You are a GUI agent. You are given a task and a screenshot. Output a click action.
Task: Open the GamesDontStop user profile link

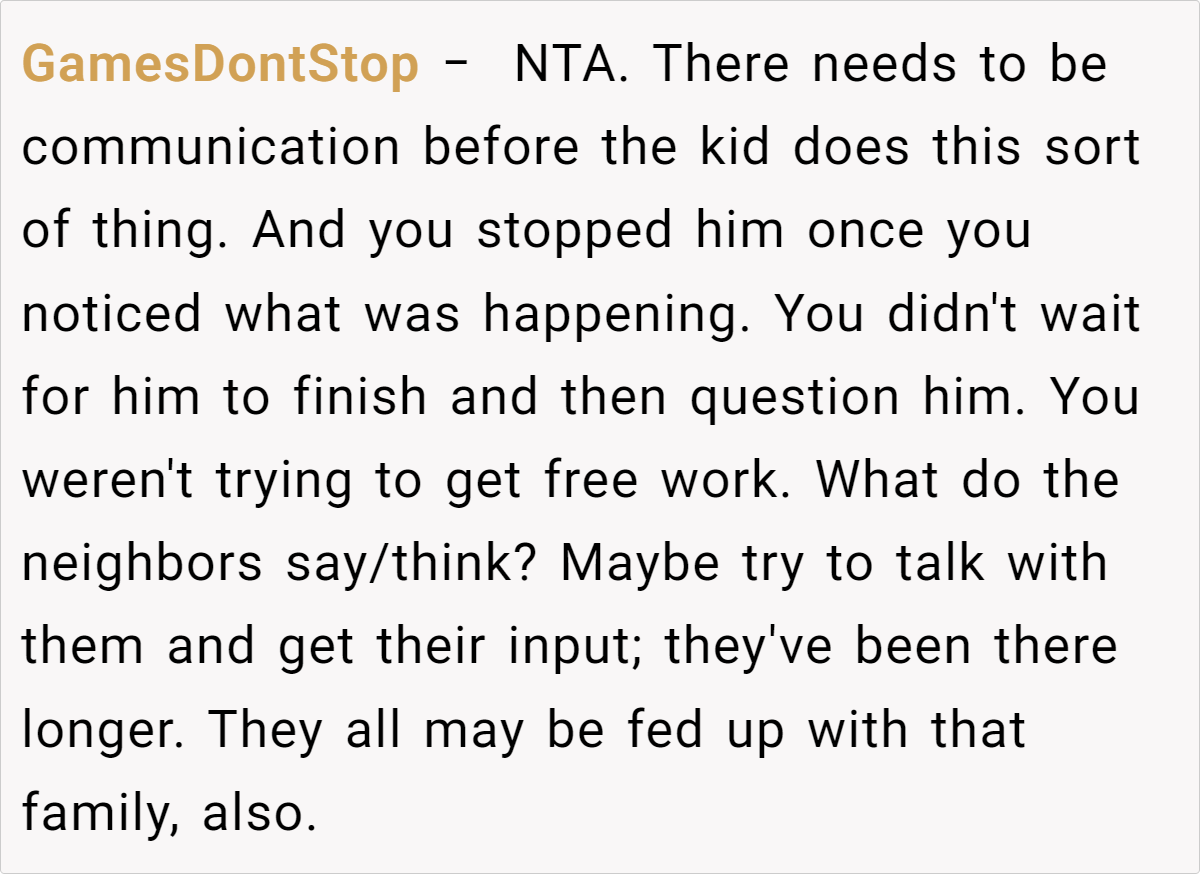pos(220,65)
